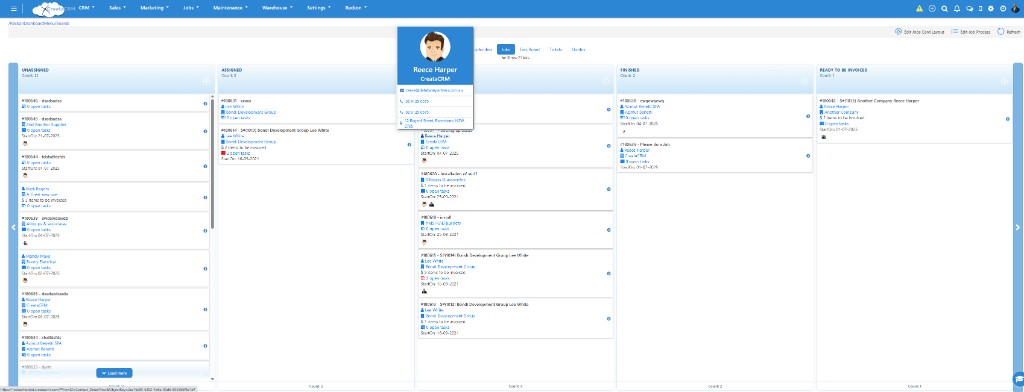Click the address link in contact popup
Image resolution: width=1024 pixels, height=392 pixels.
[x=433, y=123]
